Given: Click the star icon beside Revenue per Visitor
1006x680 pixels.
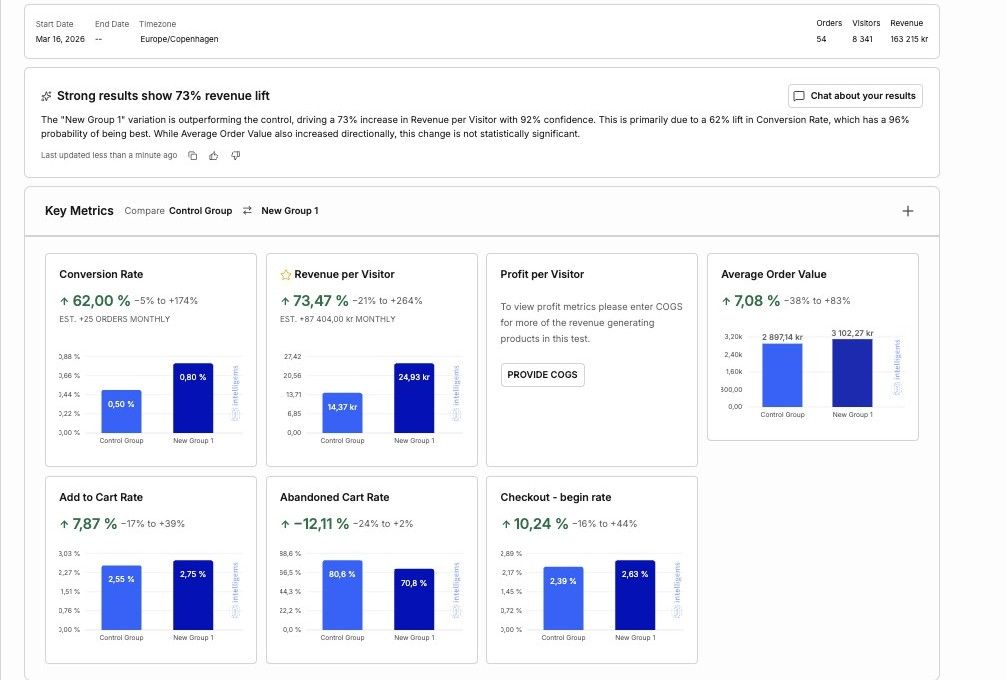Looking at the screenshot, I should coord(286,275).
